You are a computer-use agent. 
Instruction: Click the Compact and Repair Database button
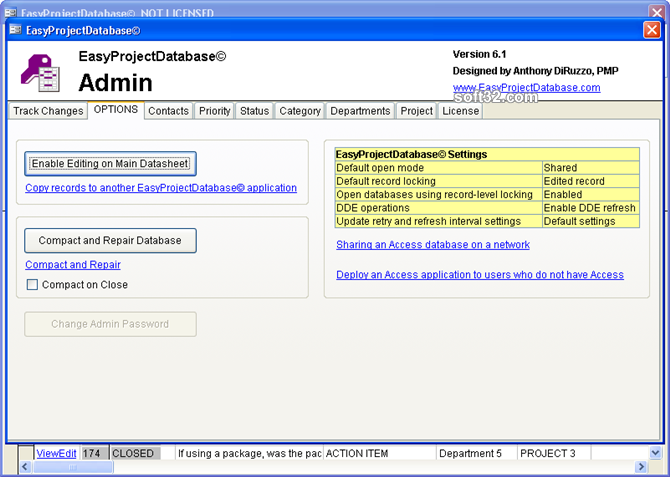click(110, 241)
